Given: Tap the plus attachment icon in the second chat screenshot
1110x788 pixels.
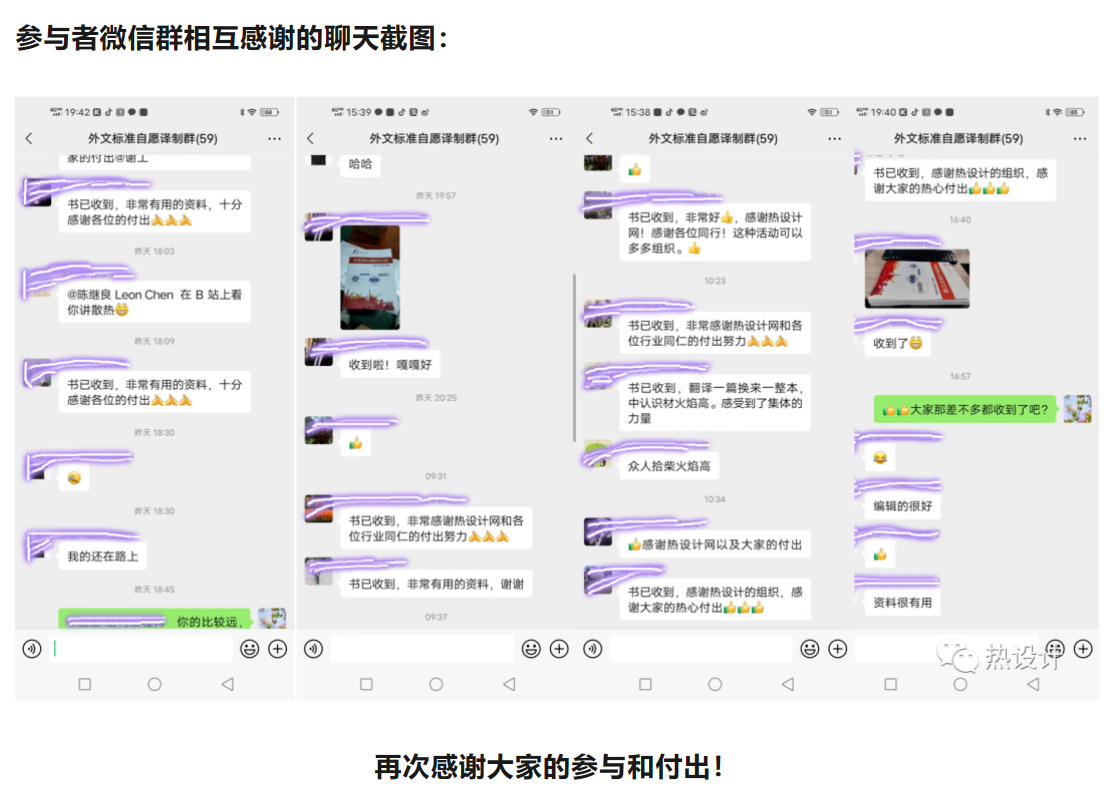Looking at the screenshot, I should coord(559,649).
